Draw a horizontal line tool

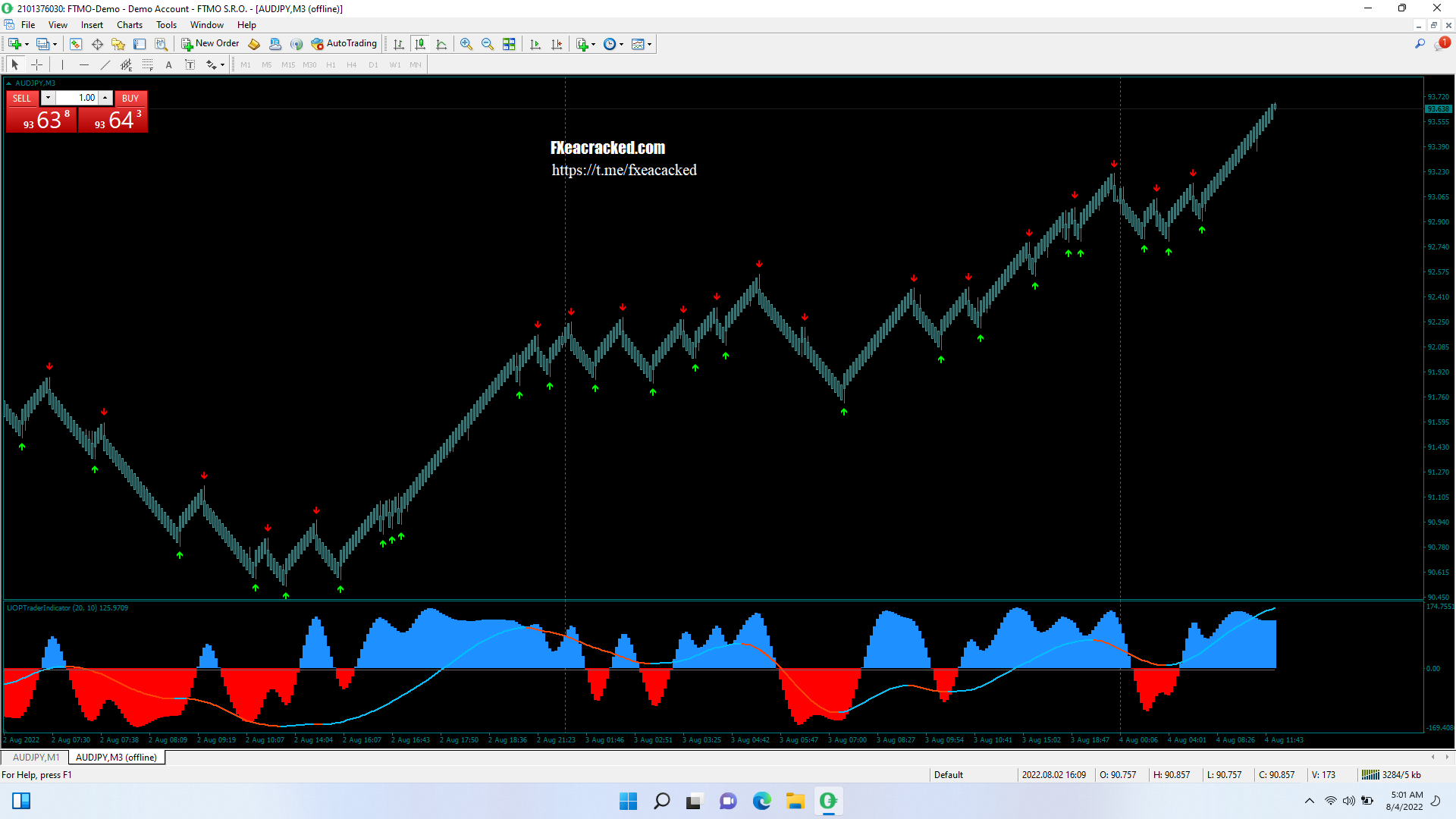[84, 65]
